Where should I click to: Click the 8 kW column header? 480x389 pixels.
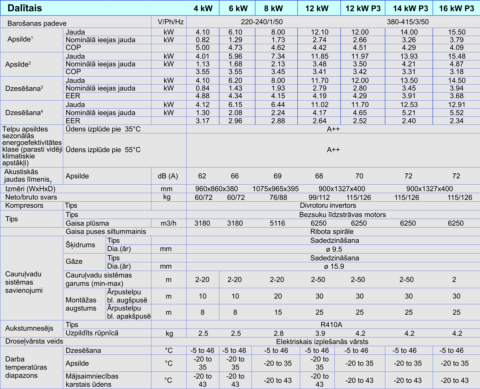(x=273, y=8)
